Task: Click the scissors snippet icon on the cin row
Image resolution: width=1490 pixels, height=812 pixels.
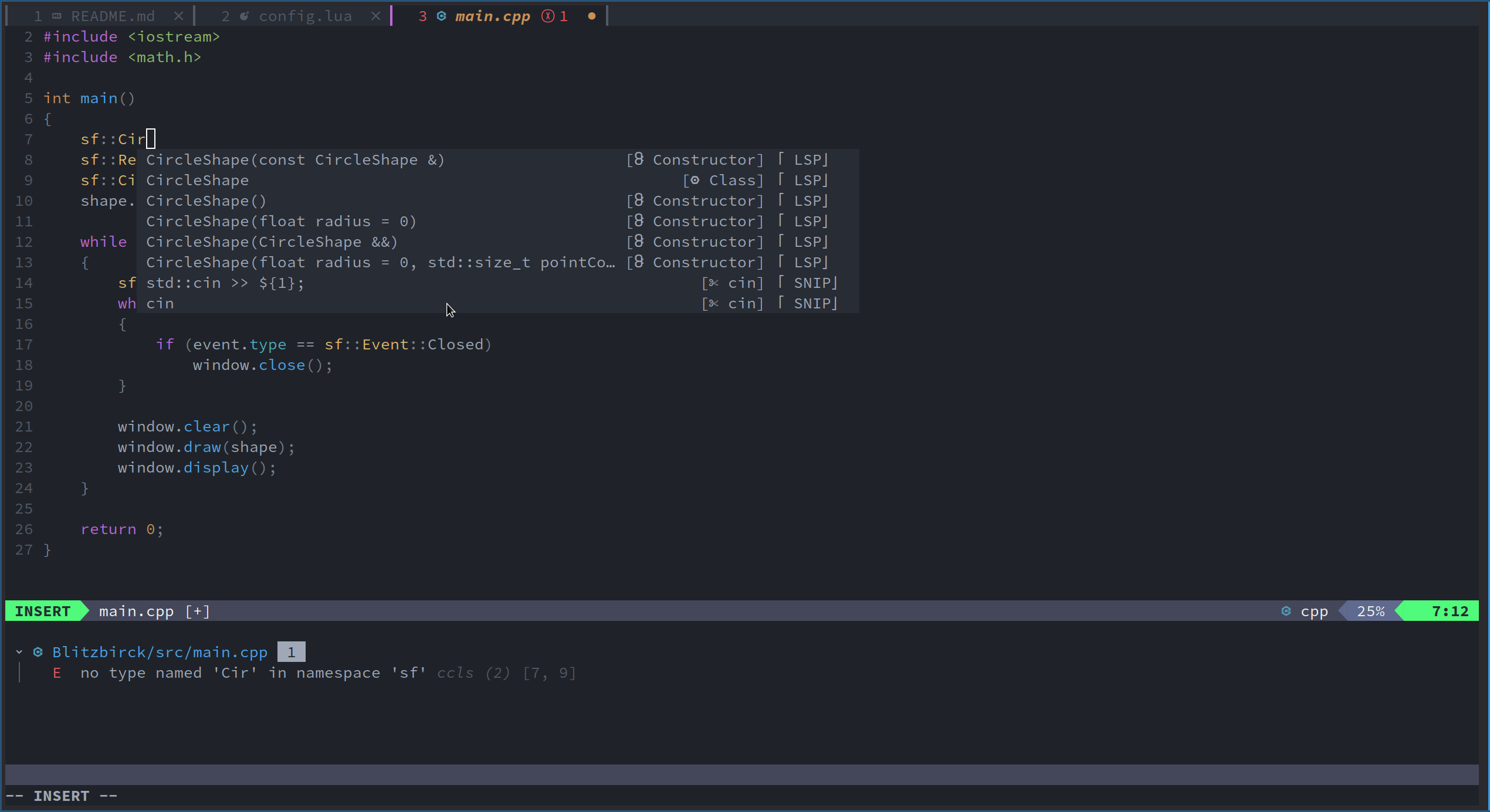Action: click(714, 304)
